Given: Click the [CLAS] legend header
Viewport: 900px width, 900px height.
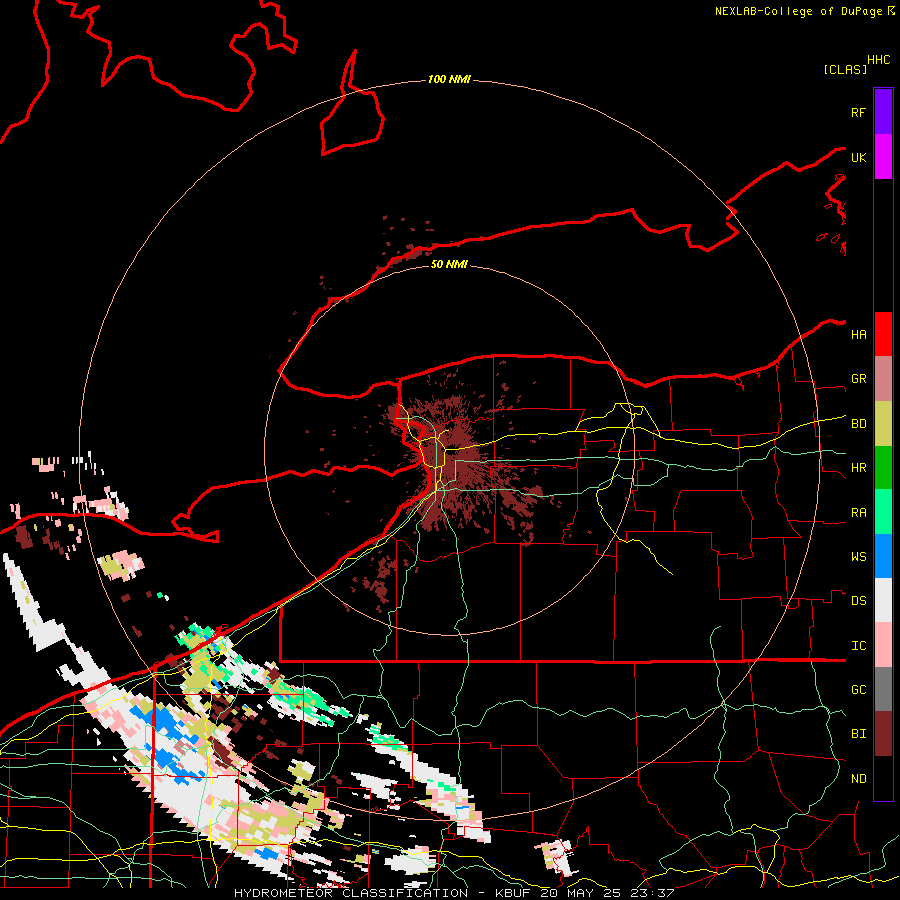Looking at the screenshot, I should coord(845,69).
